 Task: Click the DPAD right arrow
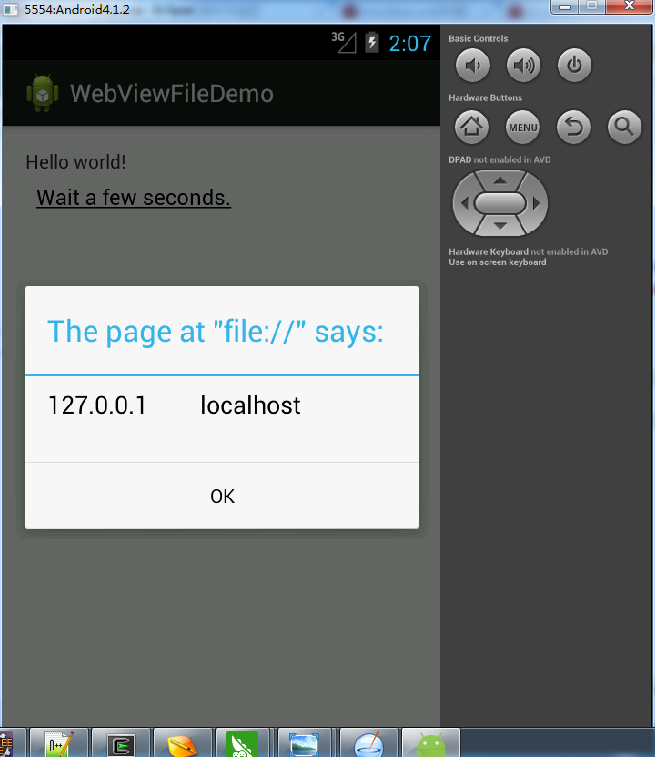536,203
